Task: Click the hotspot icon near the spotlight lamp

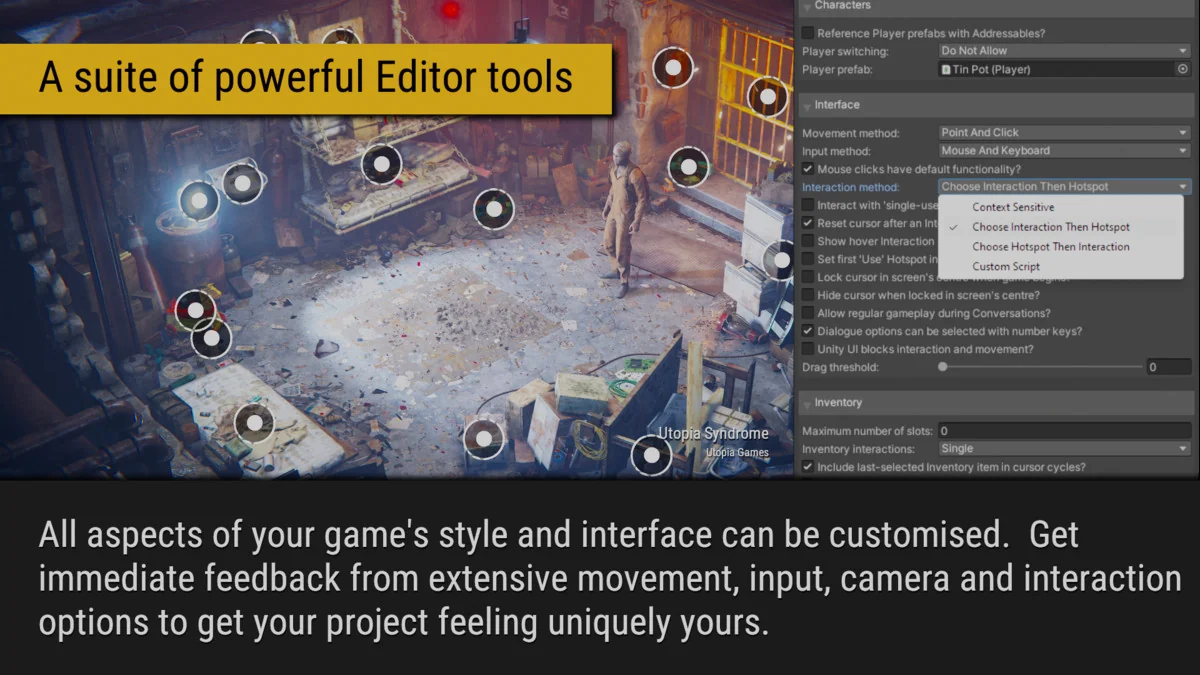Action: (199, 198)
